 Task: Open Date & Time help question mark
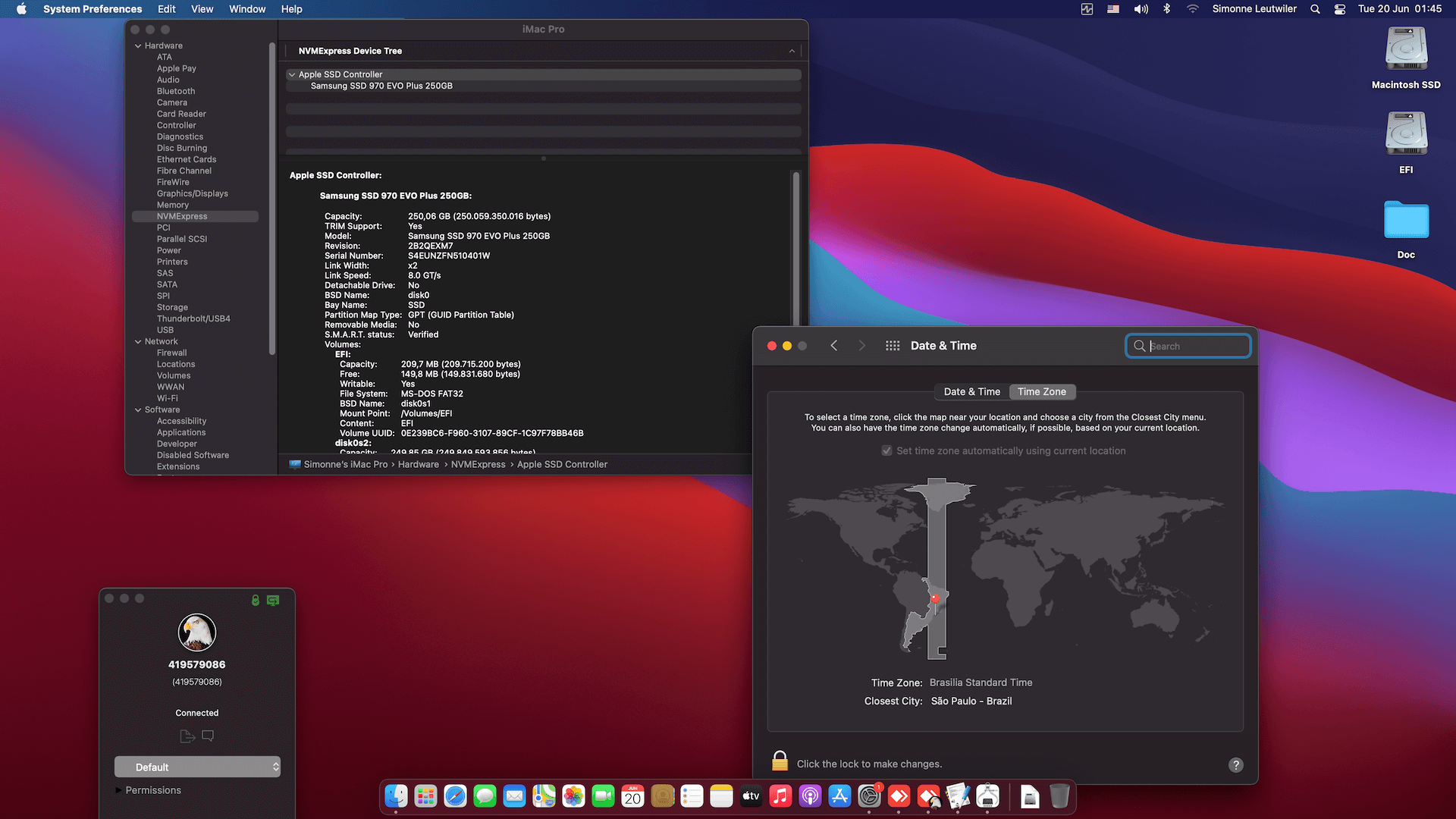coord(1235,764)
